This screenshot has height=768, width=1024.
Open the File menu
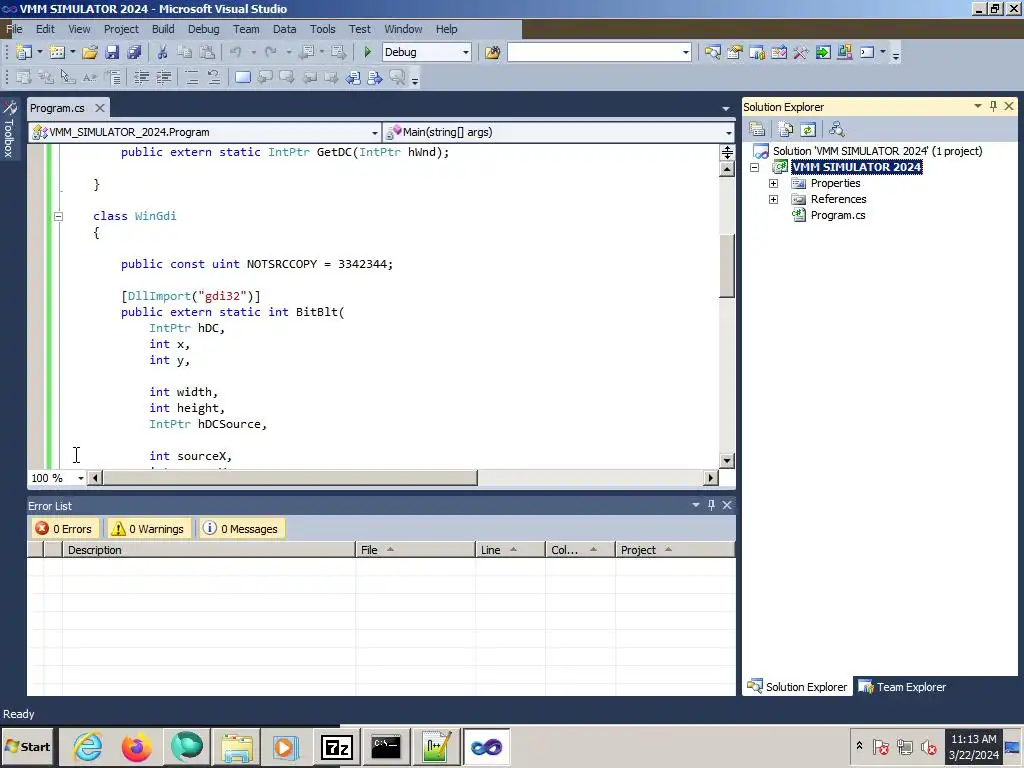pyautogui.click(x=14, y=29)
